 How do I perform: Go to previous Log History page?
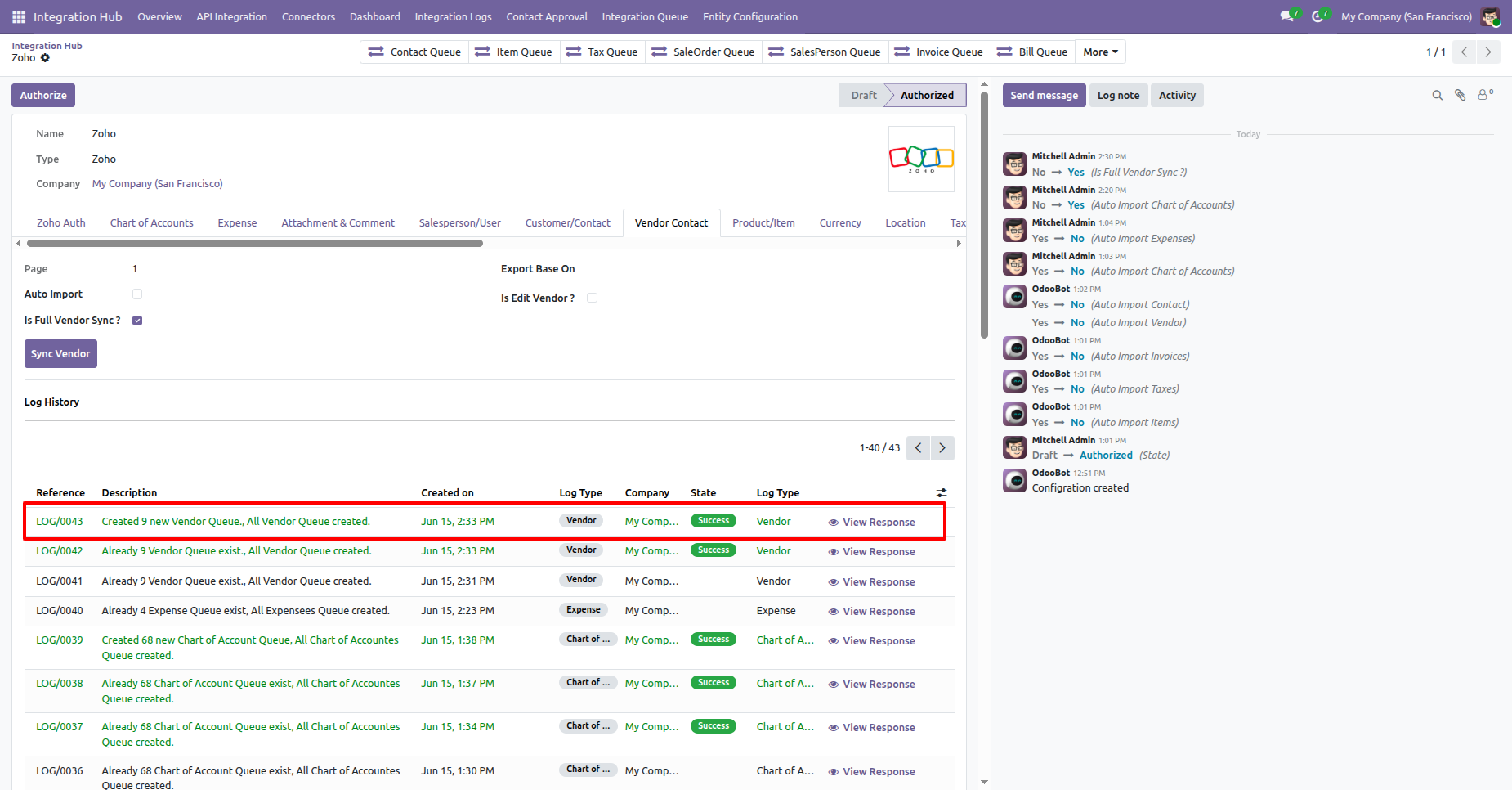pyautogui.click(x=919, y=448)
